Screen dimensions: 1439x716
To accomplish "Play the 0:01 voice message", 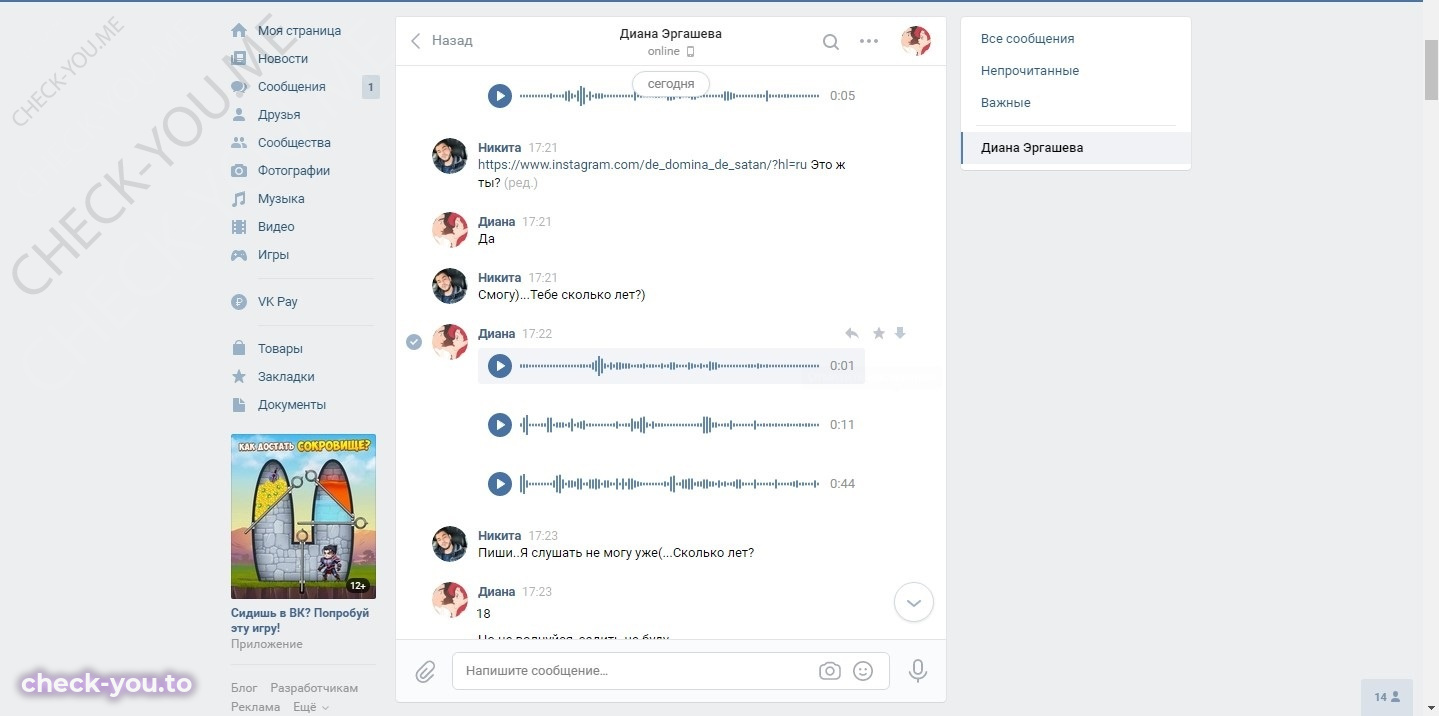I will point(500,366).
